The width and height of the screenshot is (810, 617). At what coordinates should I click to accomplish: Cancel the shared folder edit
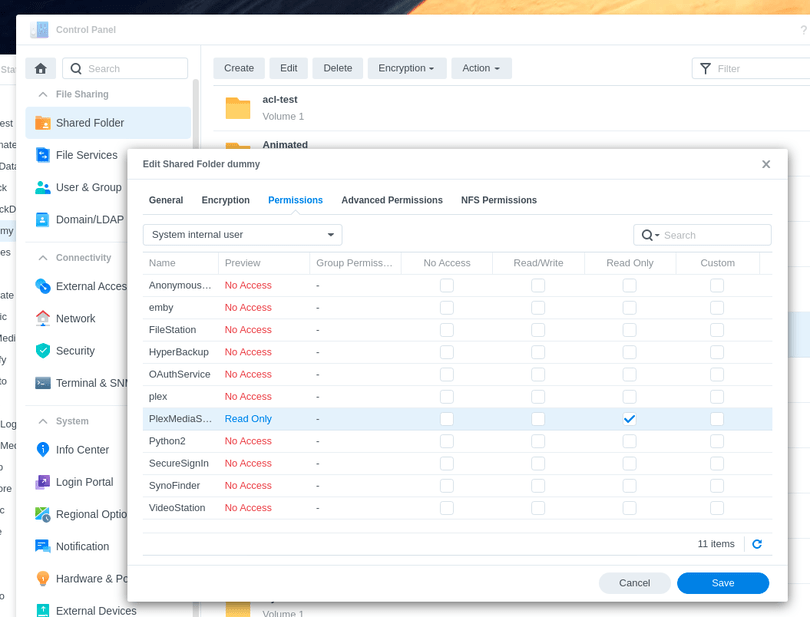click(634, 583)
